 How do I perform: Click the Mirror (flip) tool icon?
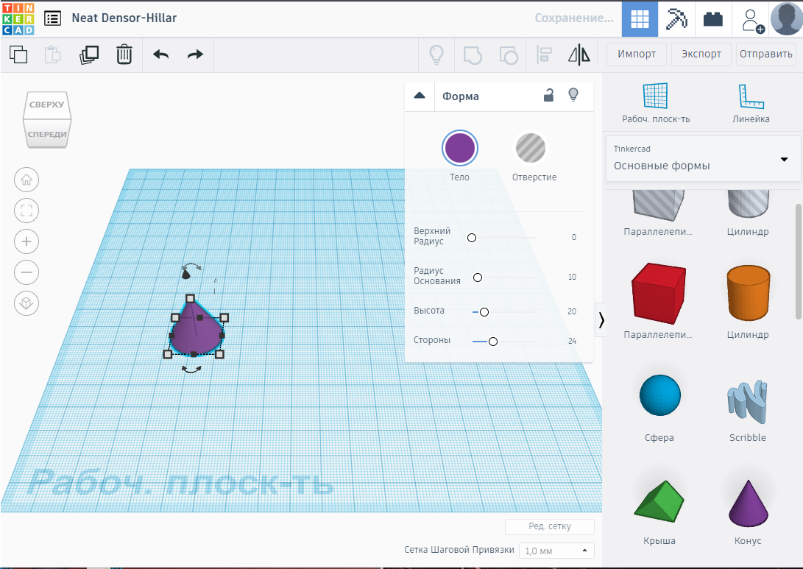pyautogui.click(x=579, y=54)
